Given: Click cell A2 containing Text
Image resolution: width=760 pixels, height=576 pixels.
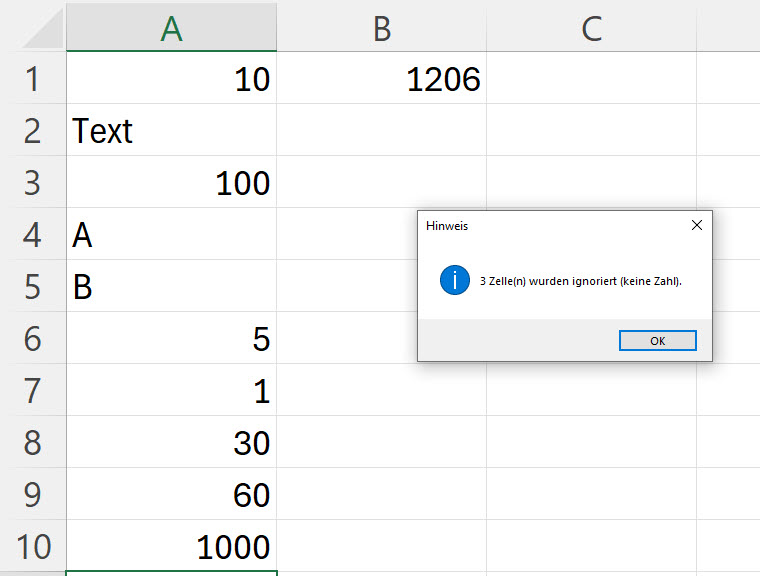Looking at the screenshot, I should tap(171, 131).
